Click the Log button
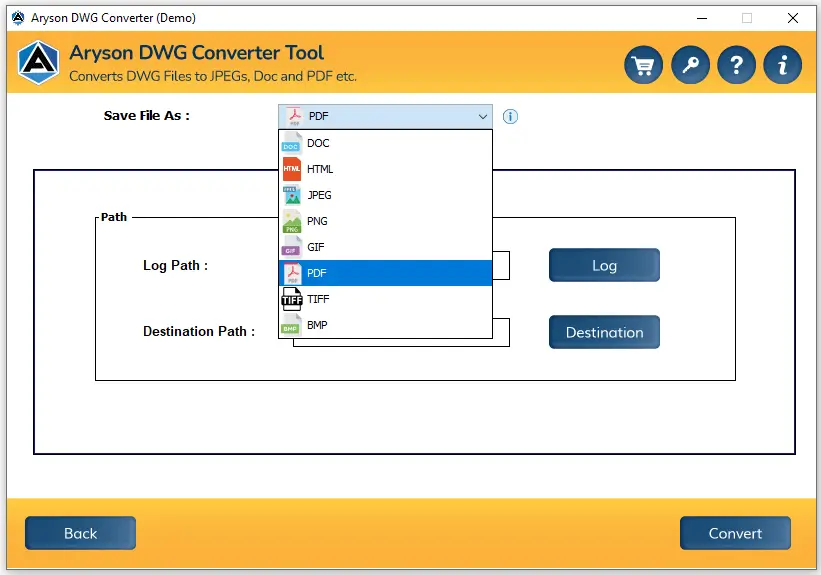 [604, 265]
